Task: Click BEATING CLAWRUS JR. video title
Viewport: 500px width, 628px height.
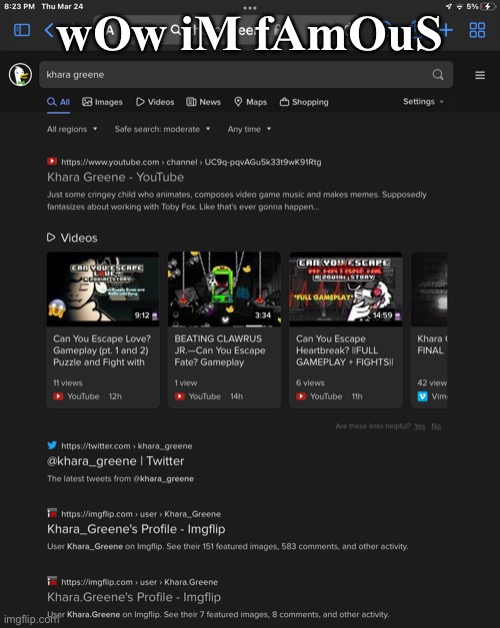Action: point(220,350)
